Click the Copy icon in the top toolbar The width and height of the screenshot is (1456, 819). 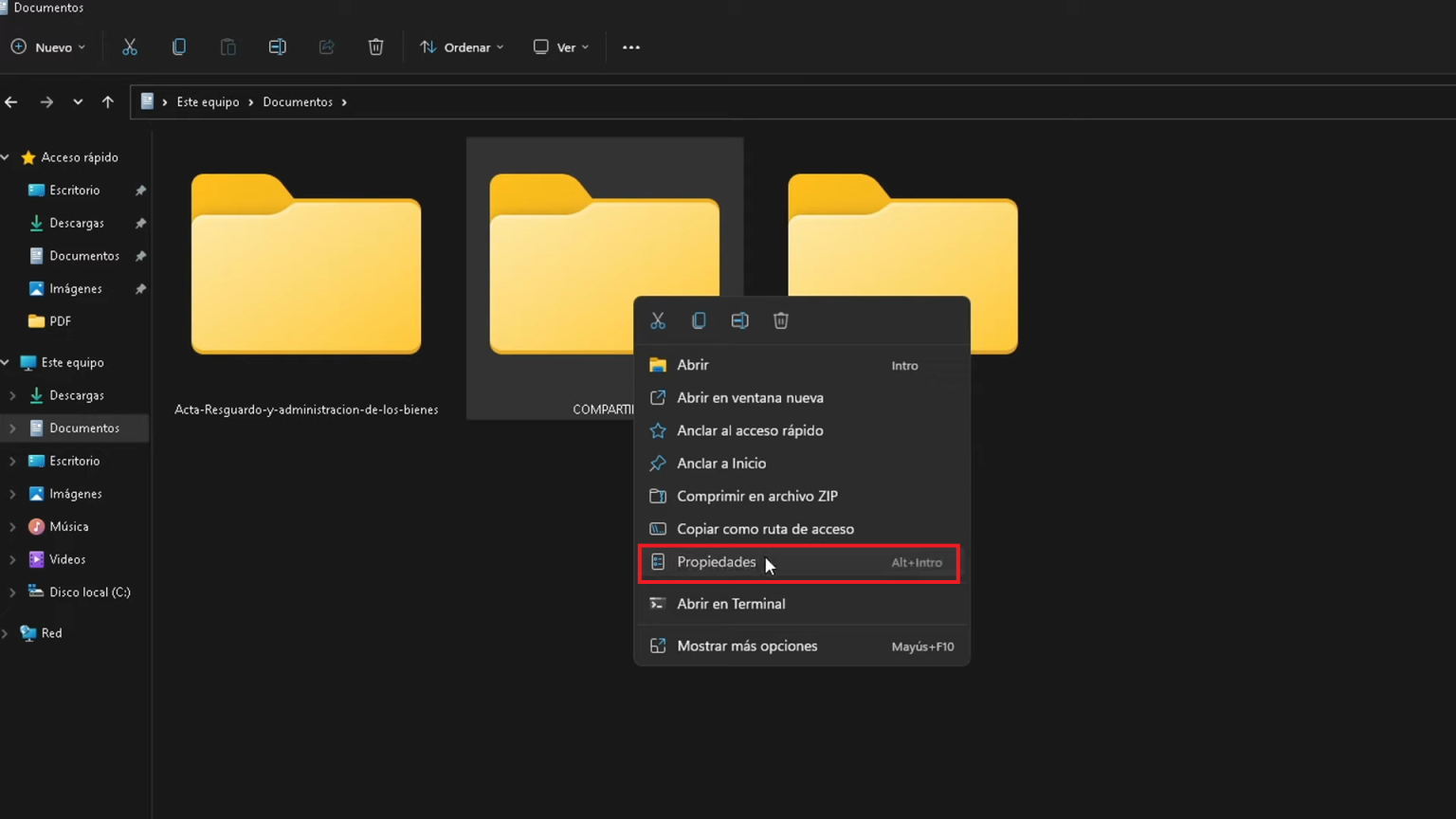(x=179, y=47)
